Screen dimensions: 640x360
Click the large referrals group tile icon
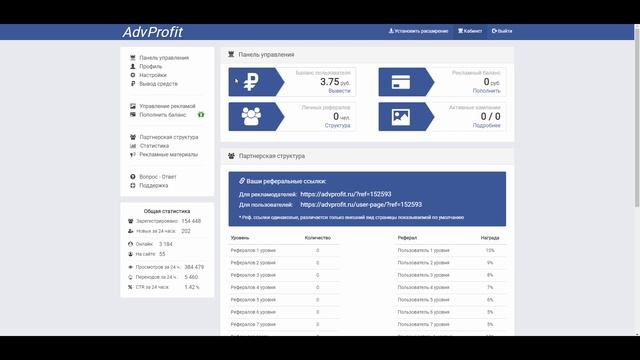[x=251, y=117]
